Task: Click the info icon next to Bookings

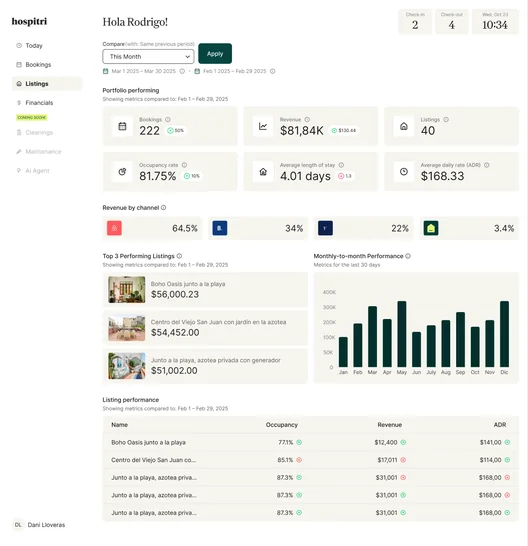Action: 168,119
